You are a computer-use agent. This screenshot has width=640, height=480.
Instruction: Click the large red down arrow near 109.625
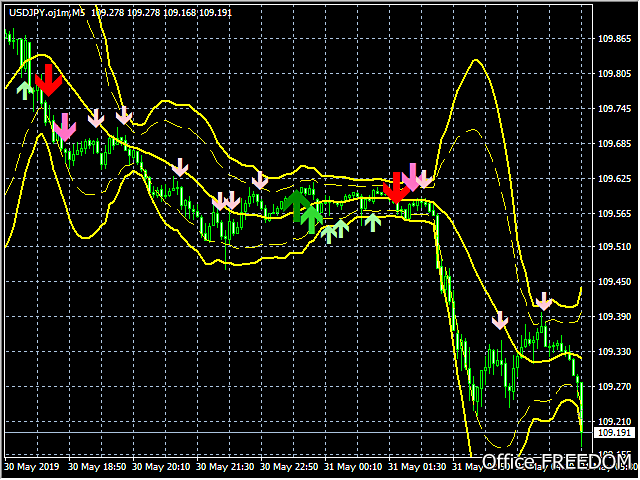click(x=396, y=188)
